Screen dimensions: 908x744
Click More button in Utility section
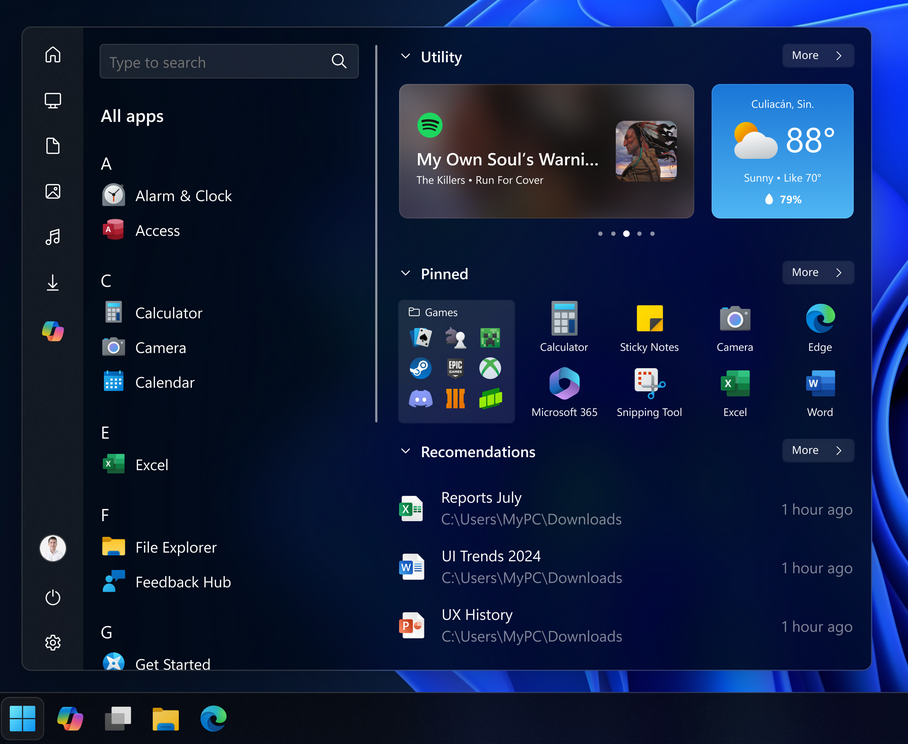pyautogui.click(x=818, y=56)
